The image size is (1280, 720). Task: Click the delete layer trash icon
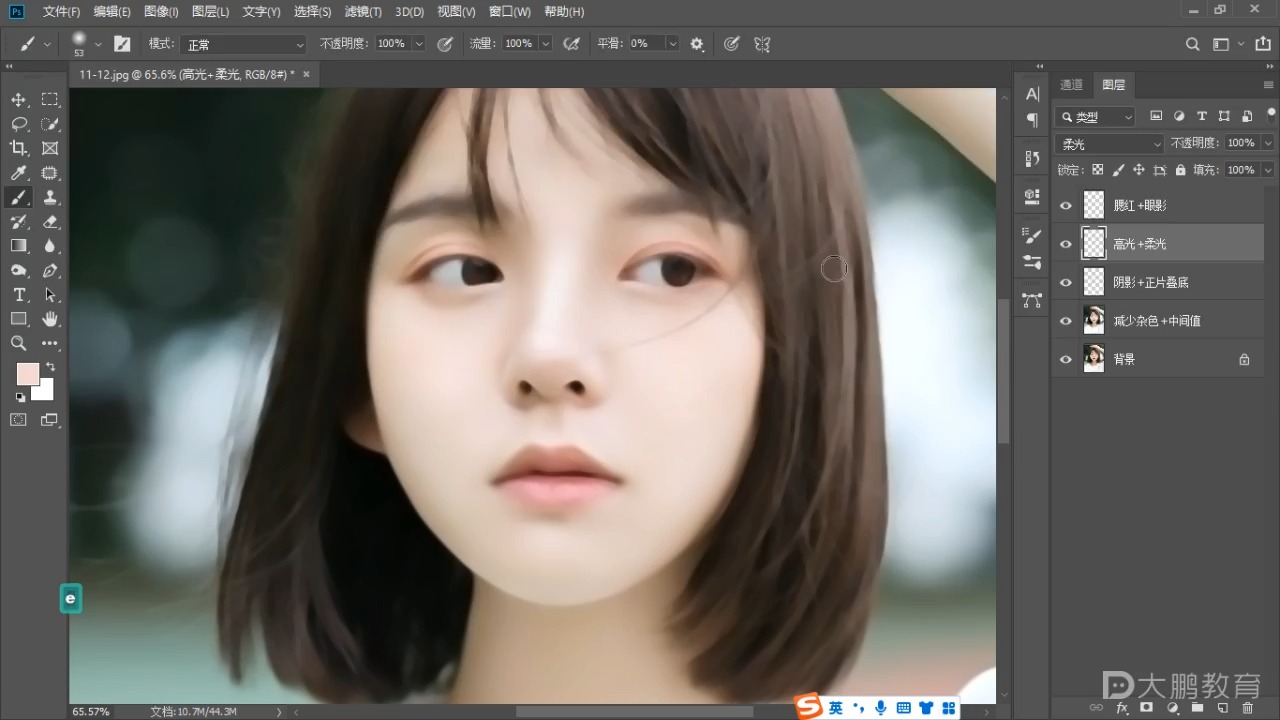click(x=1247, y=708)
